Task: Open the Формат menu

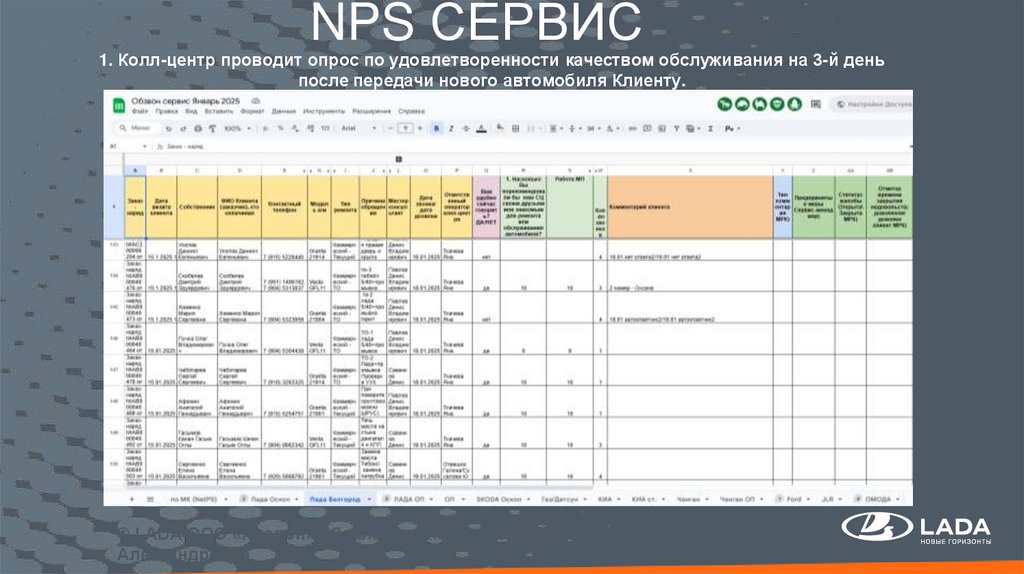Action: coord(252,112)
